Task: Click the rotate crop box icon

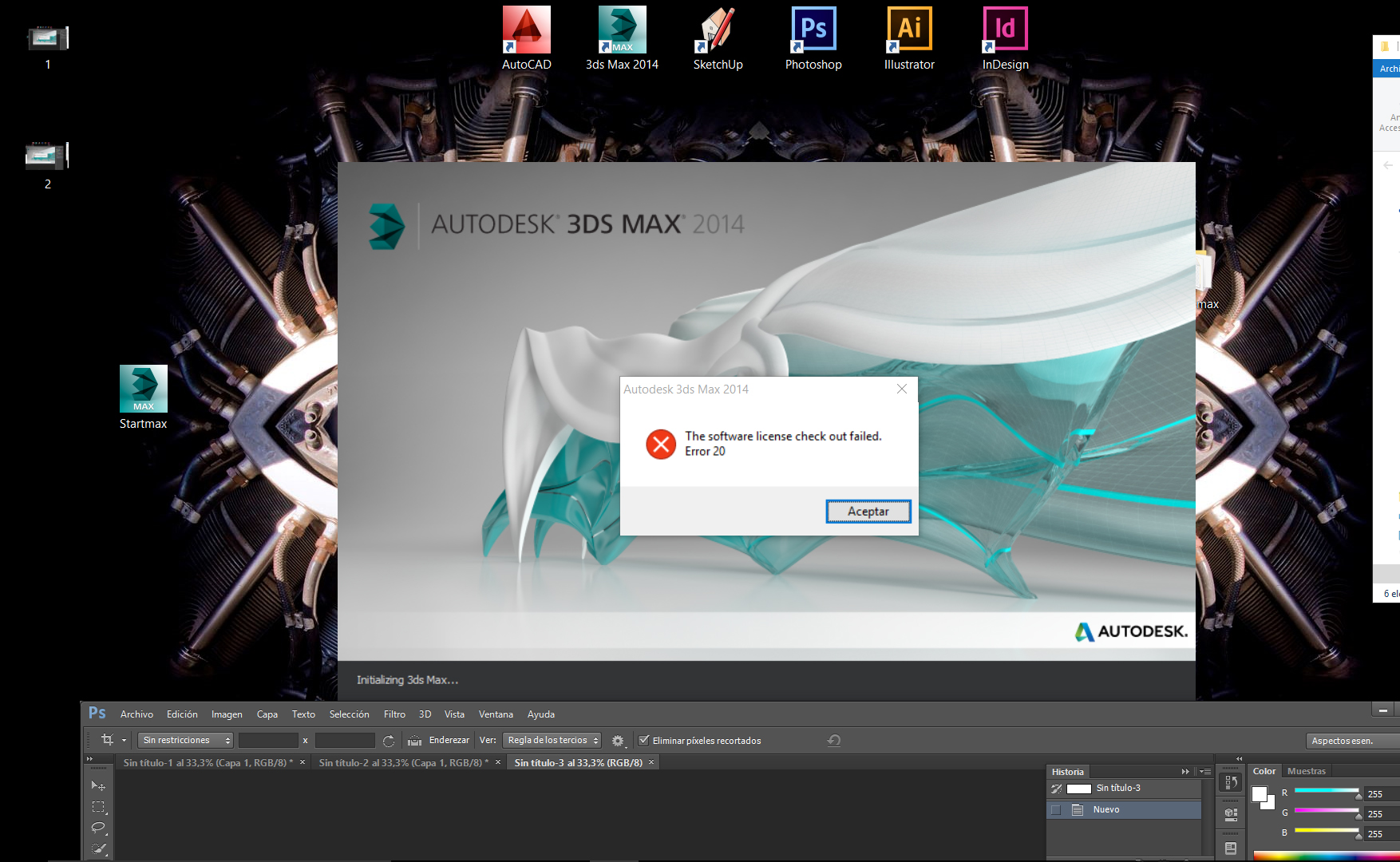Action: click(389, 741)
